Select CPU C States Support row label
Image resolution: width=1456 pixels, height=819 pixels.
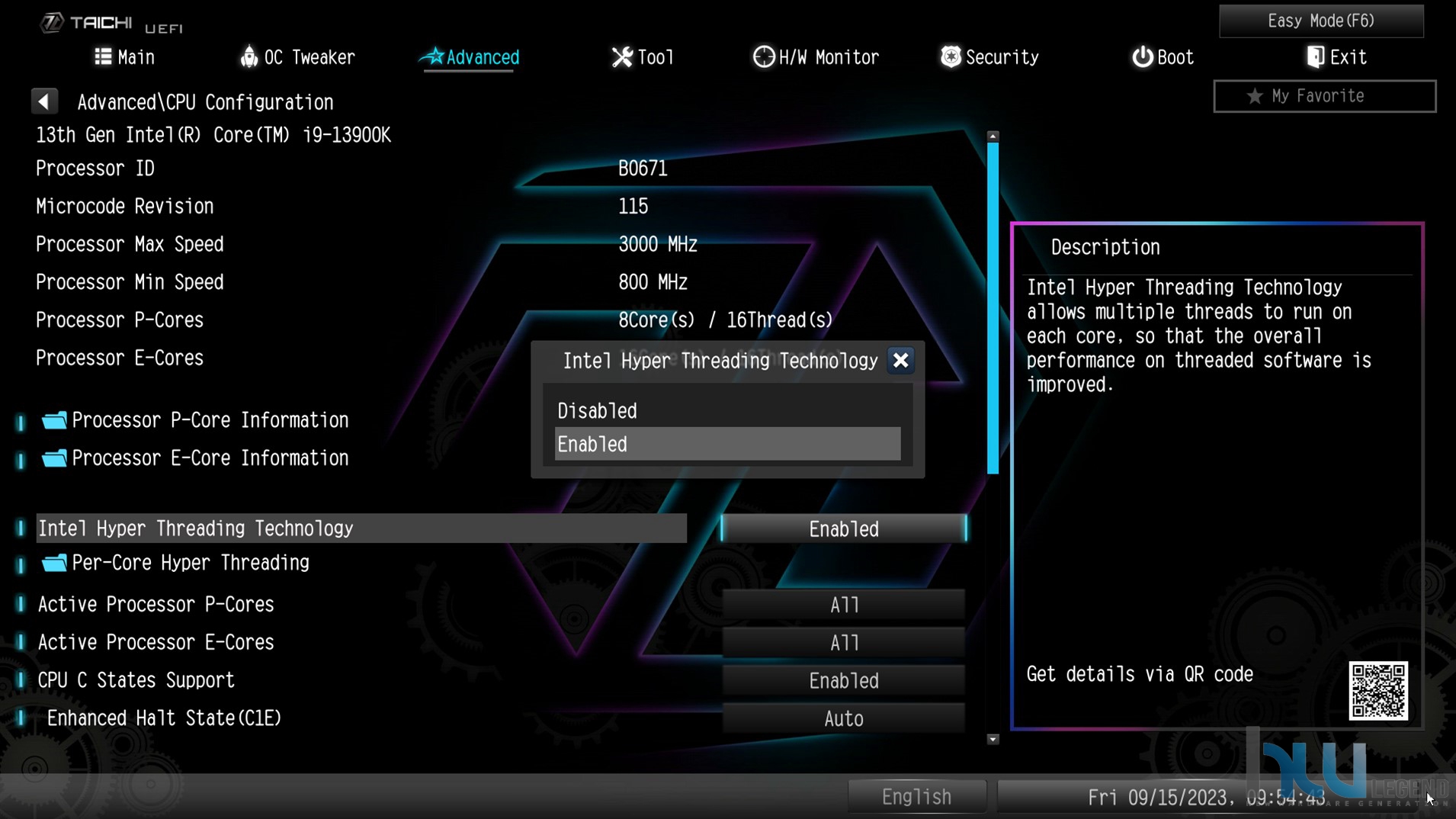tap(136, 680)
